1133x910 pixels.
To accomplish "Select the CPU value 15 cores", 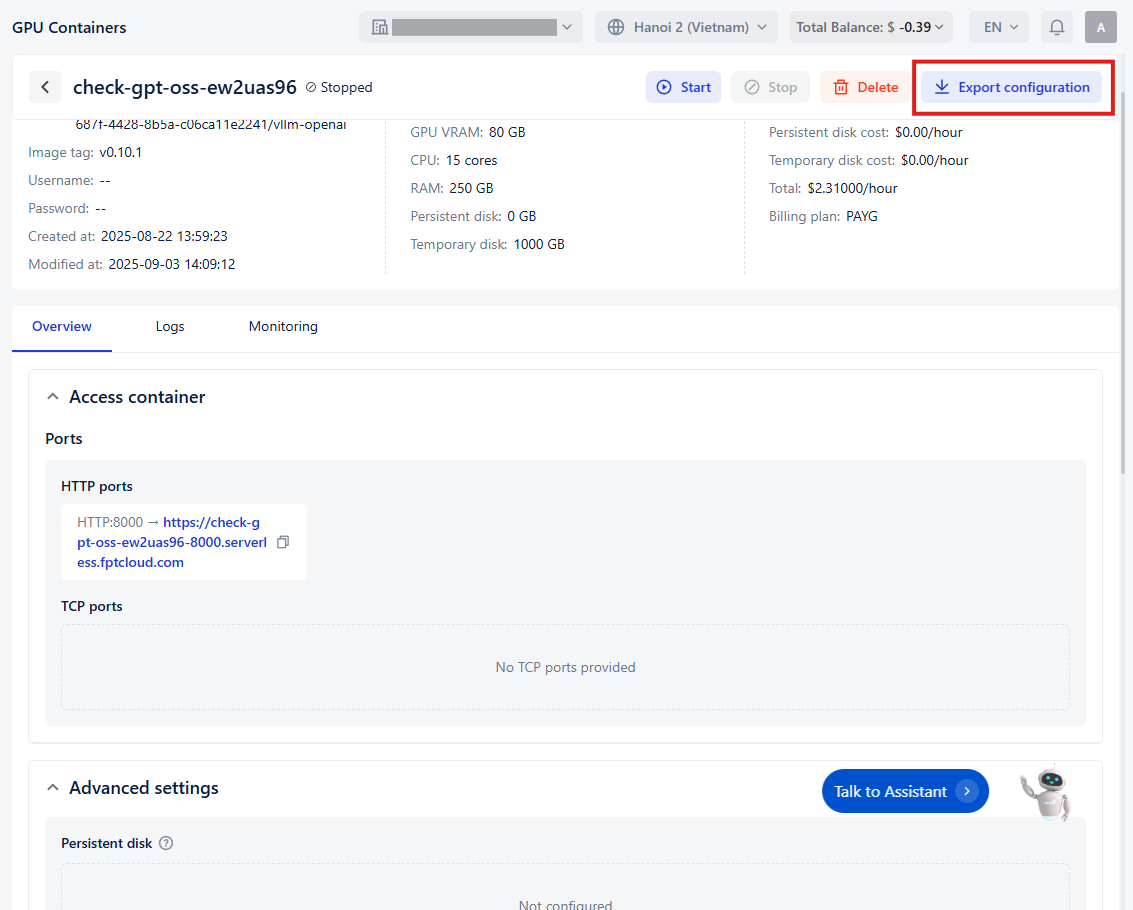I will pyautogui.click(x=472, y=160).
